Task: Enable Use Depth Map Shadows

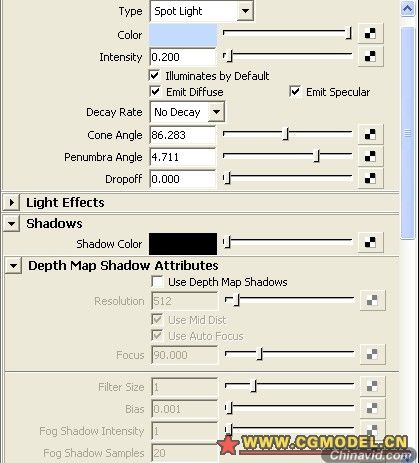Action: click(157, 282)
